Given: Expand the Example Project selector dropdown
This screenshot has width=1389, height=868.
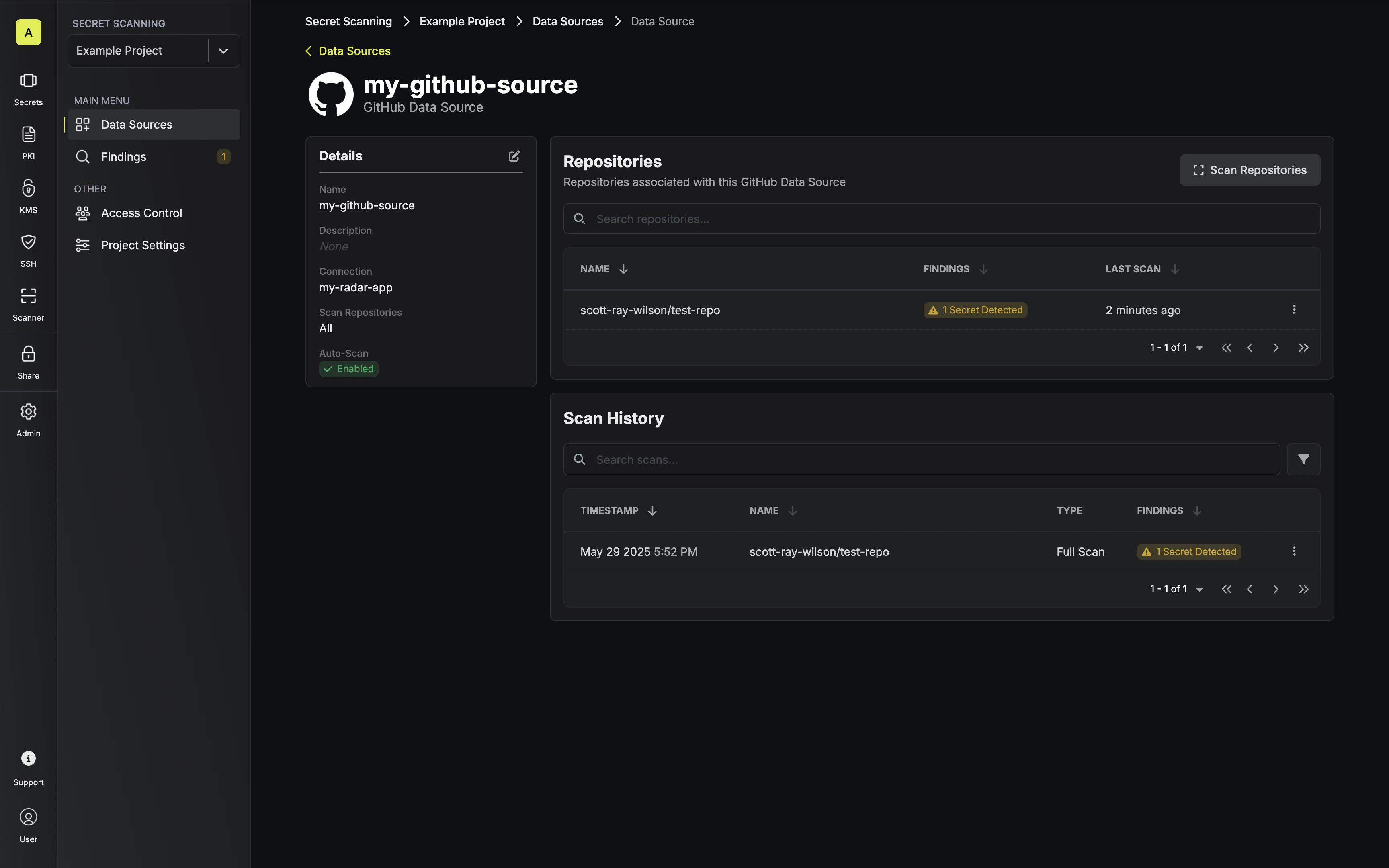Looking at the screenshot, I should (x=223, y=51).
